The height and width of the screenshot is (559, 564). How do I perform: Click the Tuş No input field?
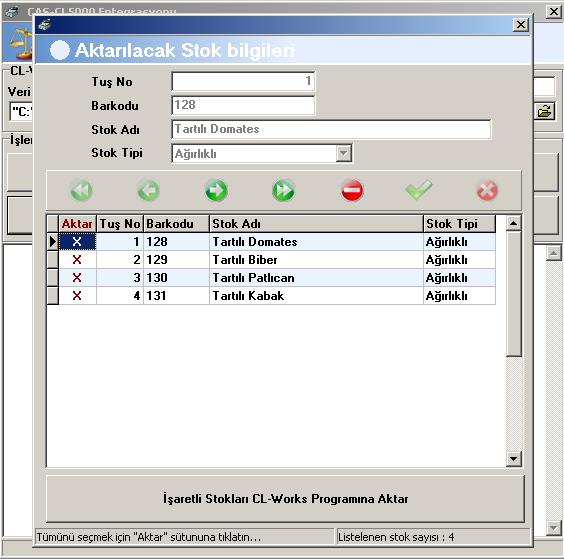click(x=243, y=81)
